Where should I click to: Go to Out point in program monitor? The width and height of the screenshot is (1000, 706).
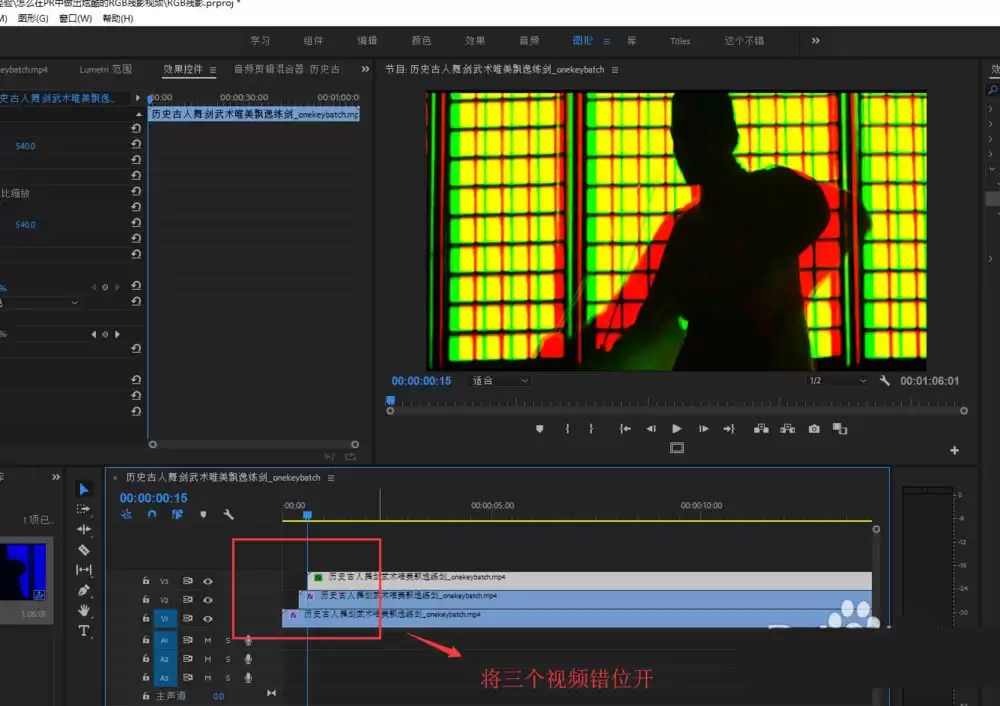729,429
